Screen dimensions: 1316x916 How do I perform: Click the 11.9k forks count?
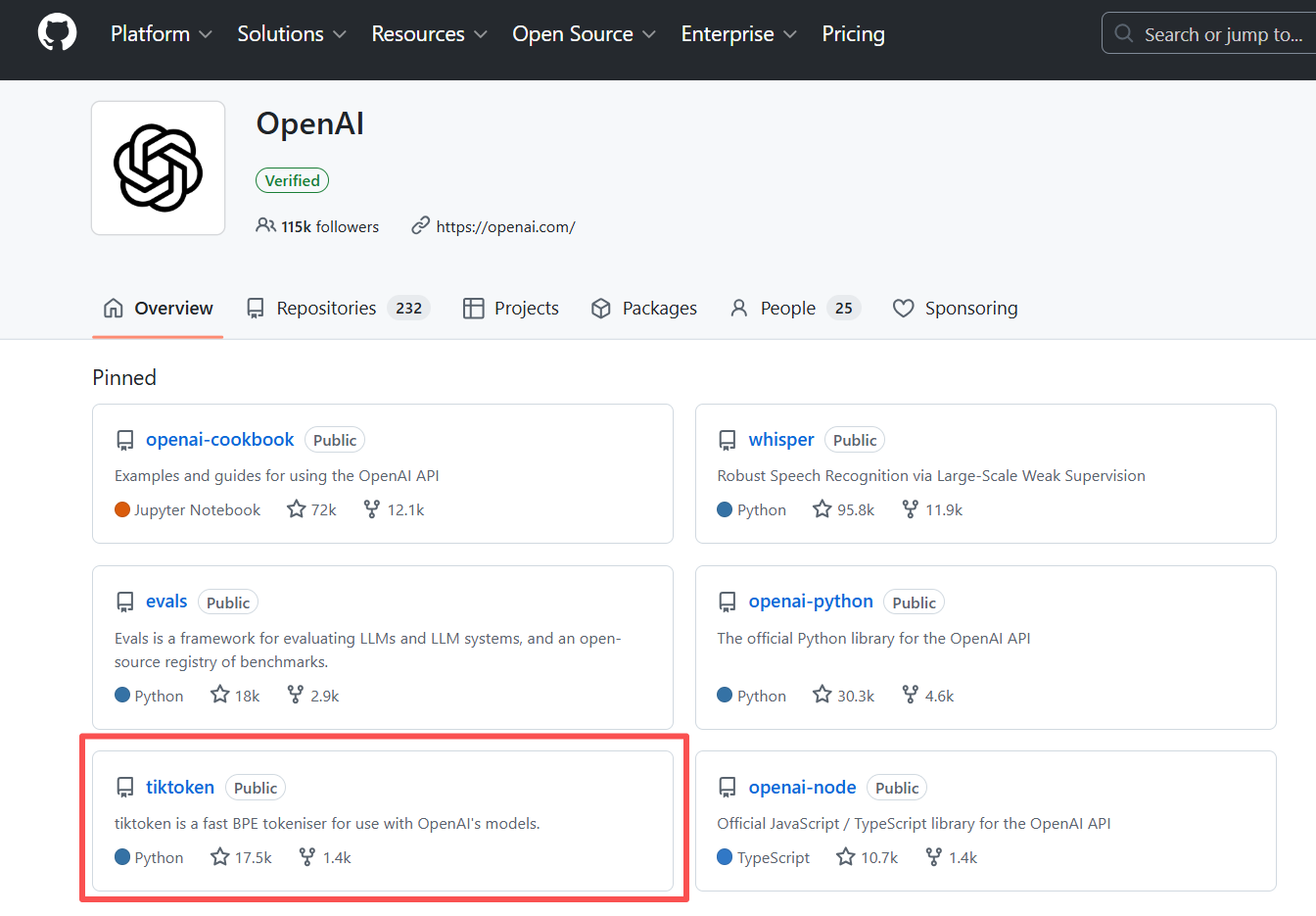pos(944,509)
